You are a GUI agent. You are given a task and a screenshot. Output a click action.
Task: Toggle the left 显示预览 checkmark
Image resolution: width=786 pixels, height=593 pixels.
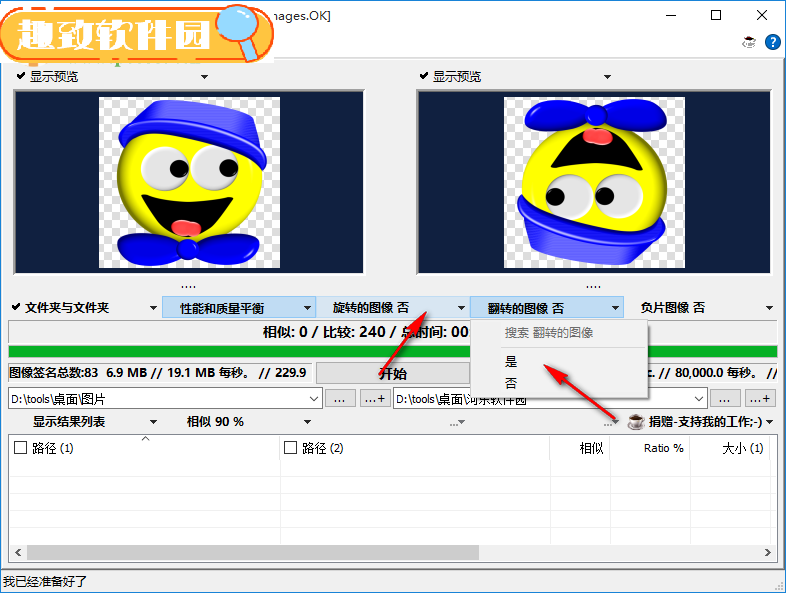21,76
